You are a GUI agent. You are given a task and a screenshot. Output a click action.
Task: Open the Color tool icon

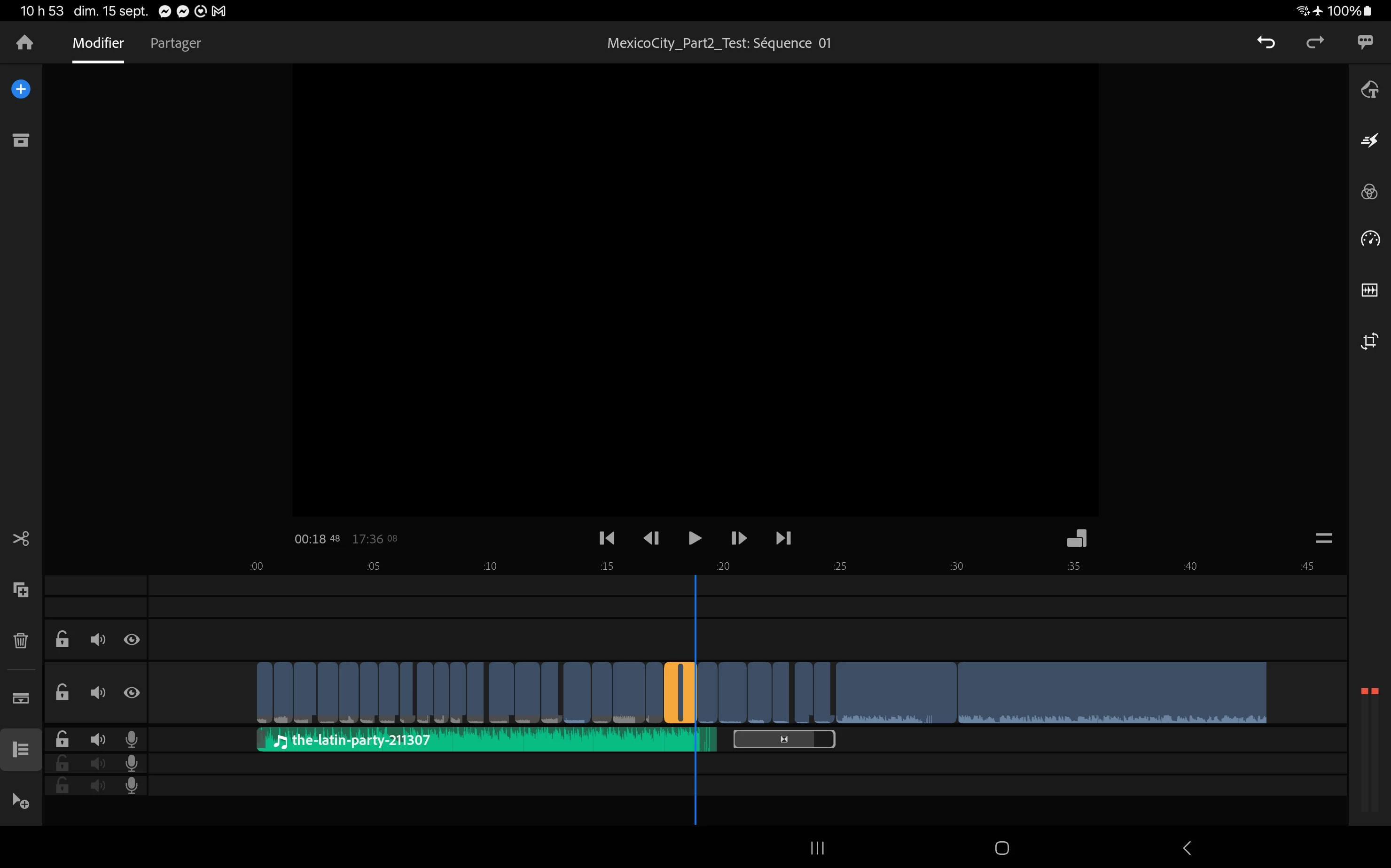tap(1369, 192)
